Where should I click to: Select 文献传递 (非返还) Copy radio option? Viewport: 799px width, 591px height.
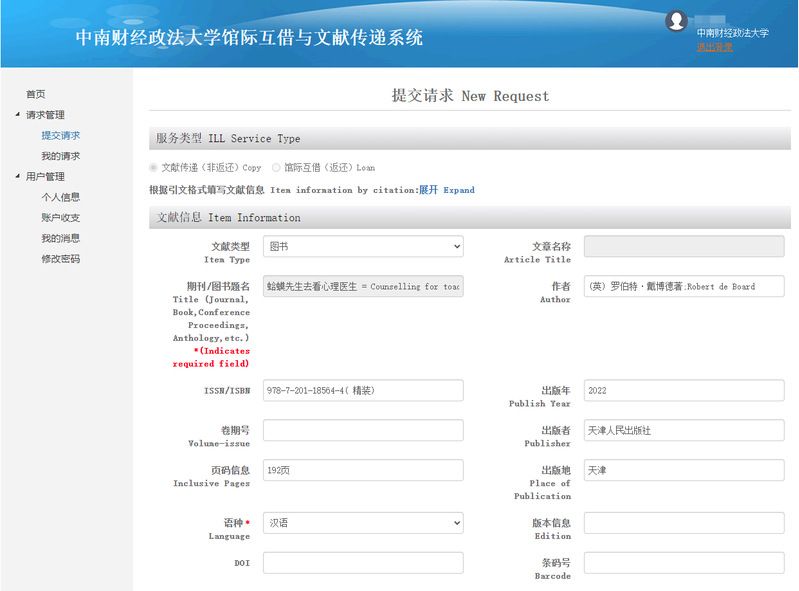coord(154,168)
